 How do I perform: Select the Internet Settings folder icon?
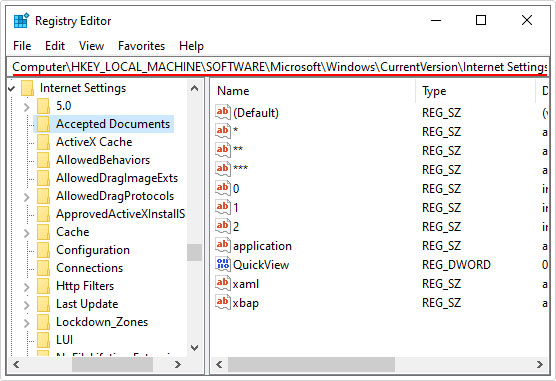point(27,88)
